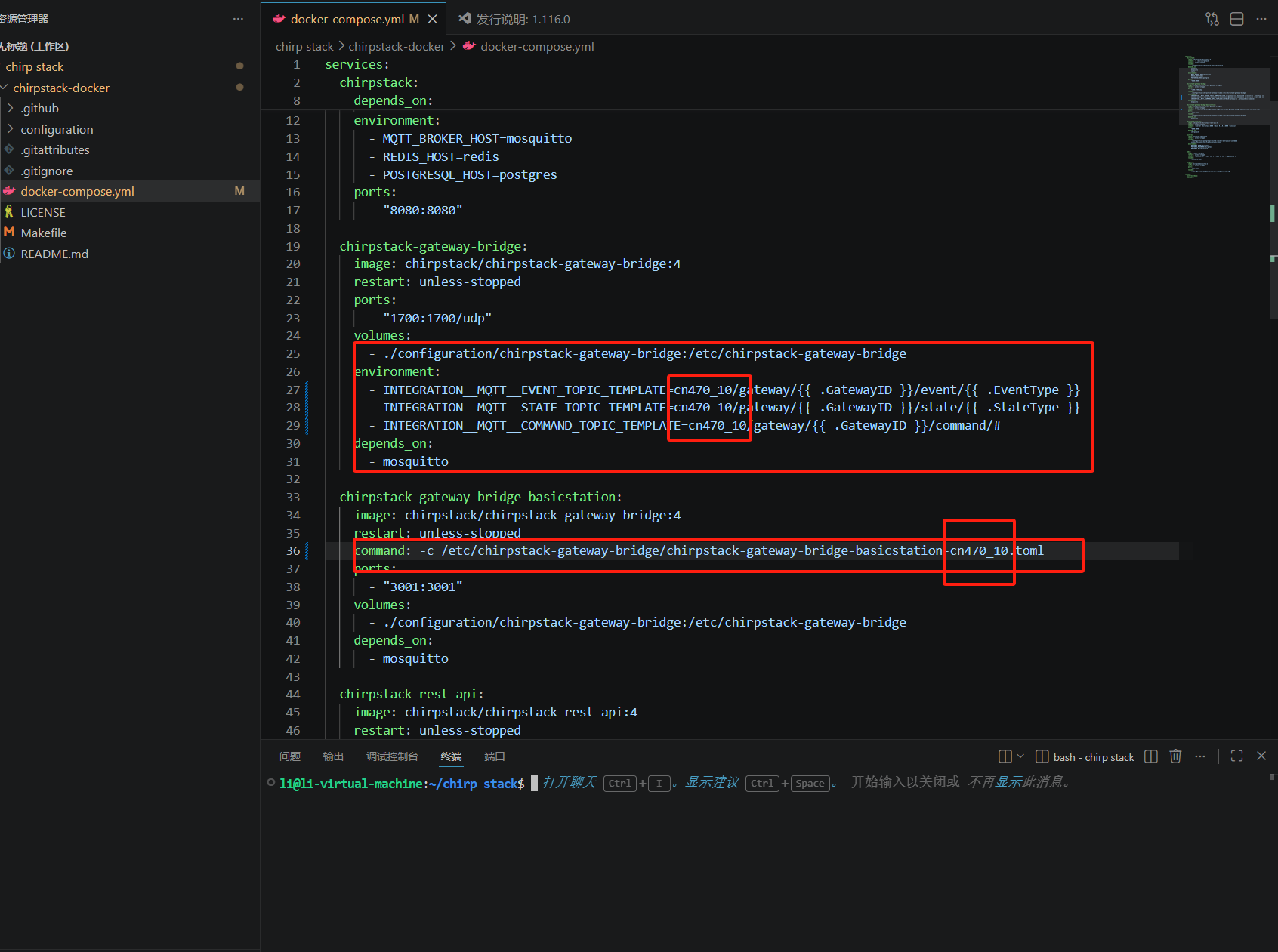This screenshot has height=952, width=1278.
Task: Click the chirpstack-gateway-bridge-basicstation: key
Action: [x=480, y=498]
